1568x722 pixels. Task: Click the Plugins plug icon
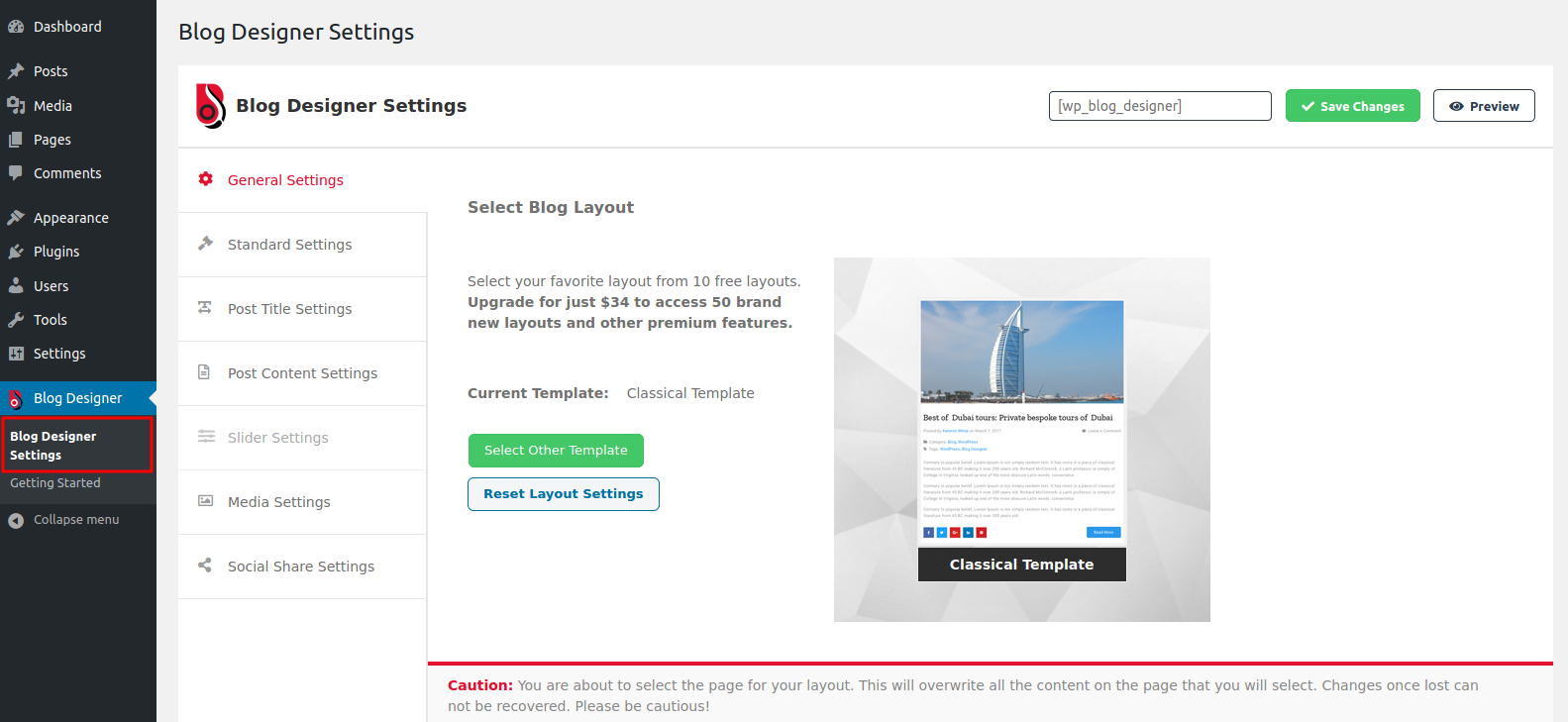pyautogui.click(x=16, y=252)
